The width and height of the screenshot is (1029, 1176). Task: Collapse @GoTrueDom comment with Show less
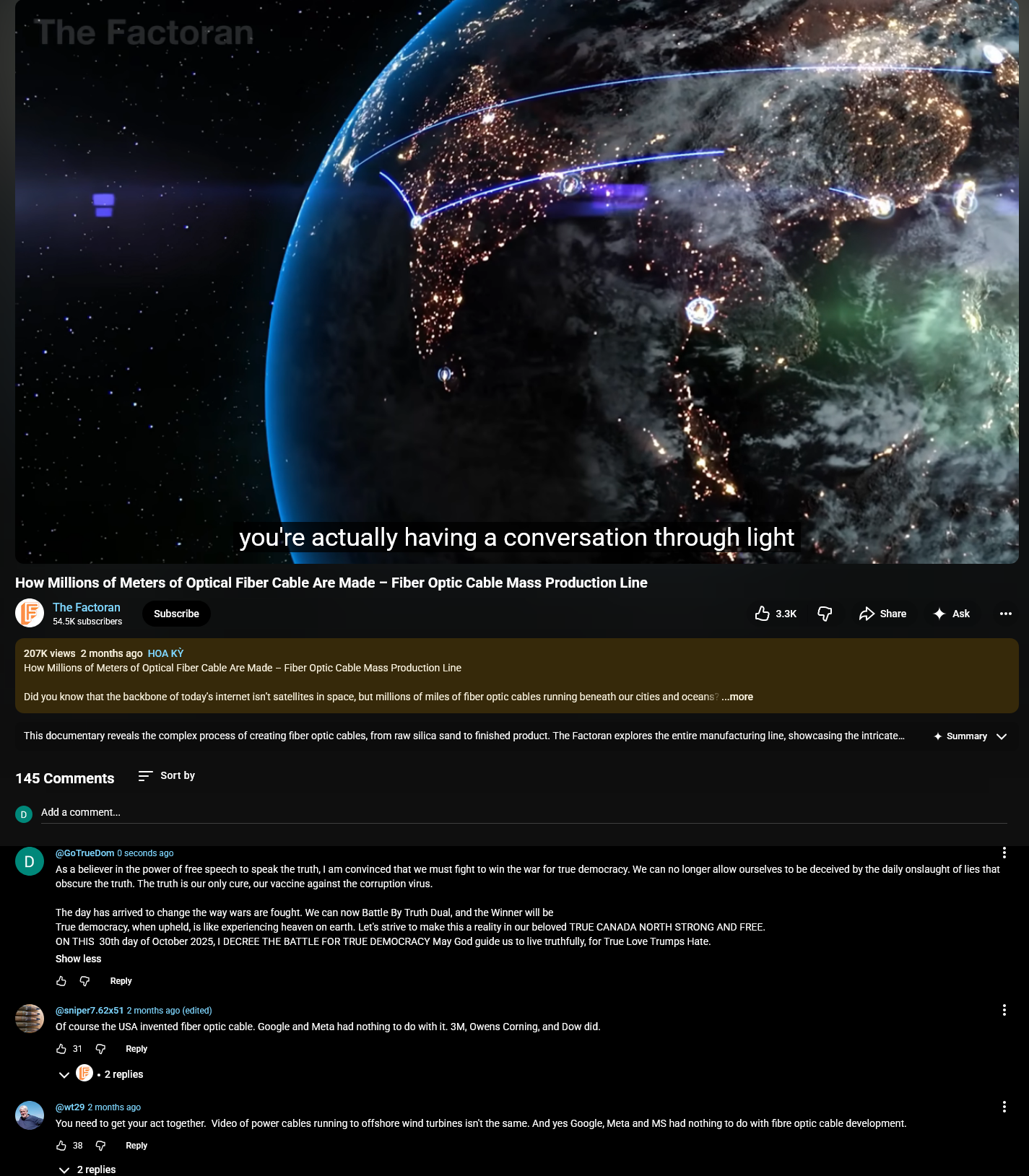[x=78, y=959]
